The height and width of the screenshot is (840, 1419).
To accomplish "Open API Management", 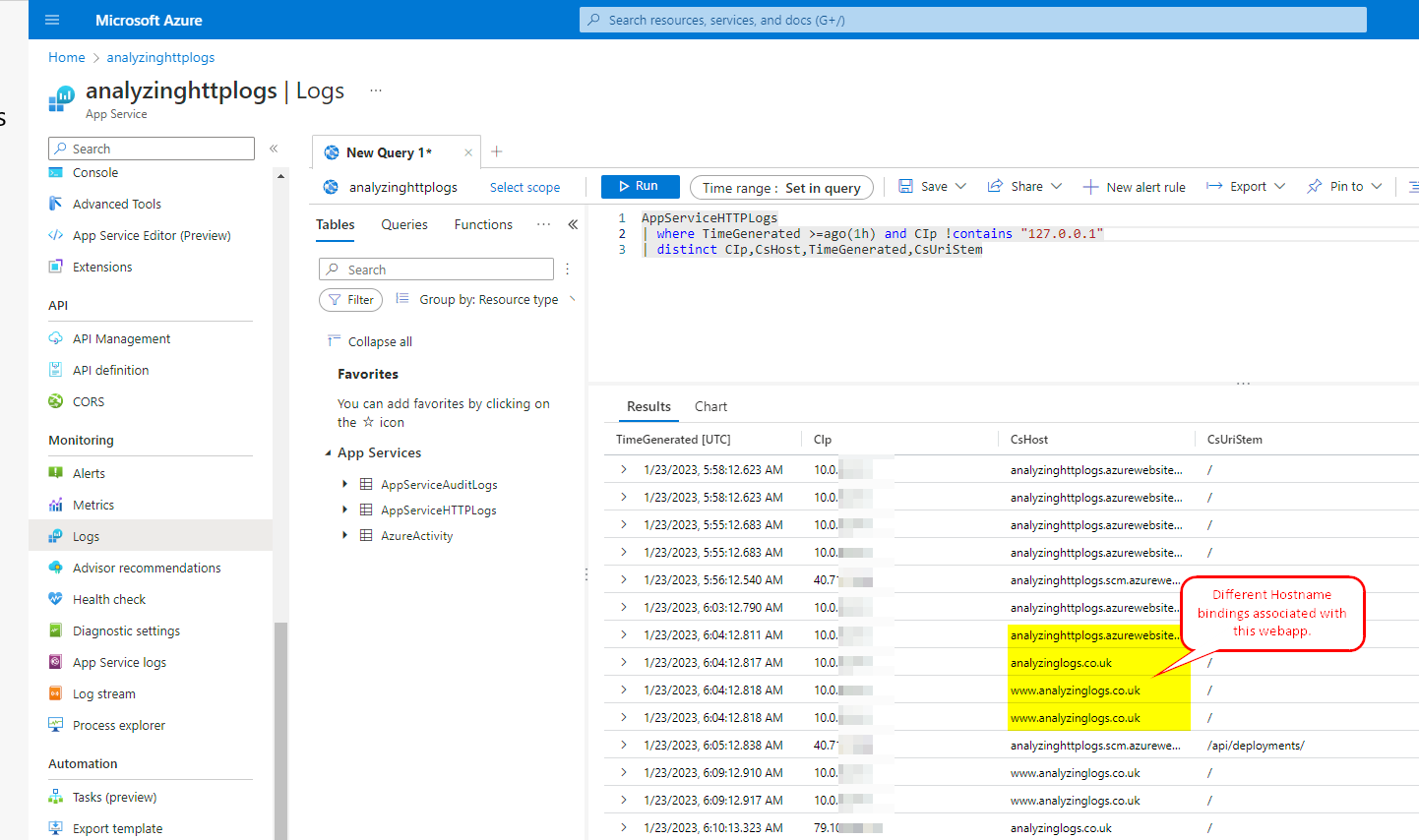I will 121,338.
